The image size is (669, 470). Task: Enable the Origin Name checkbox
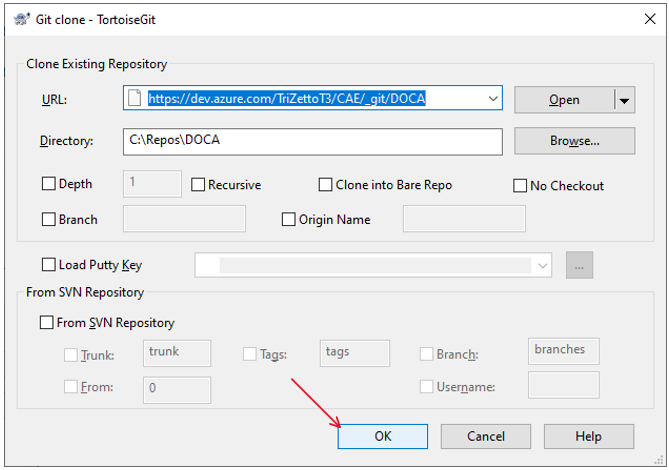(x=289, y=219)
